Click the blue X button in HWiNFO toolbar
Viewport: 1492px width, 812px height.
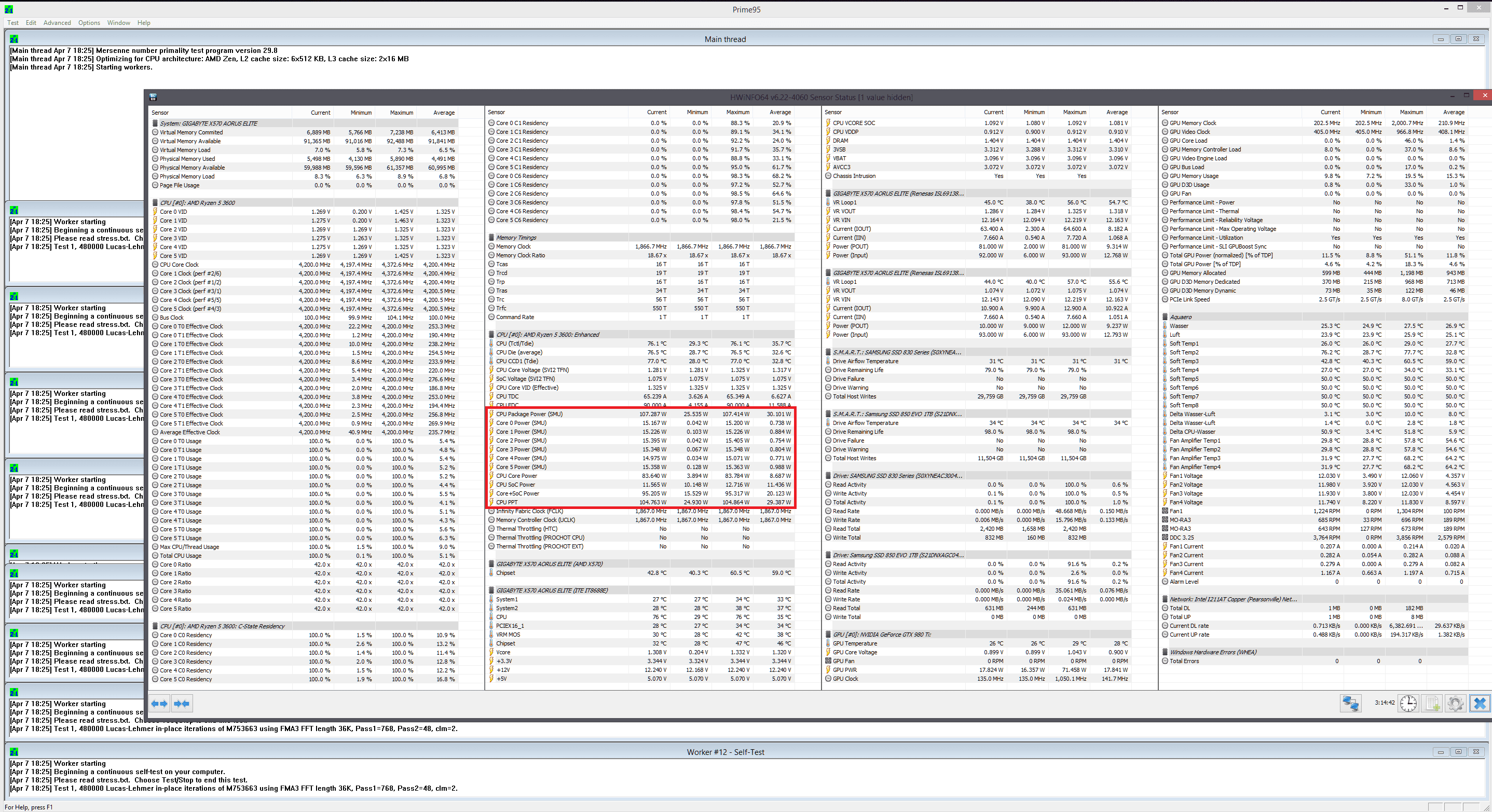(1479, 703)
